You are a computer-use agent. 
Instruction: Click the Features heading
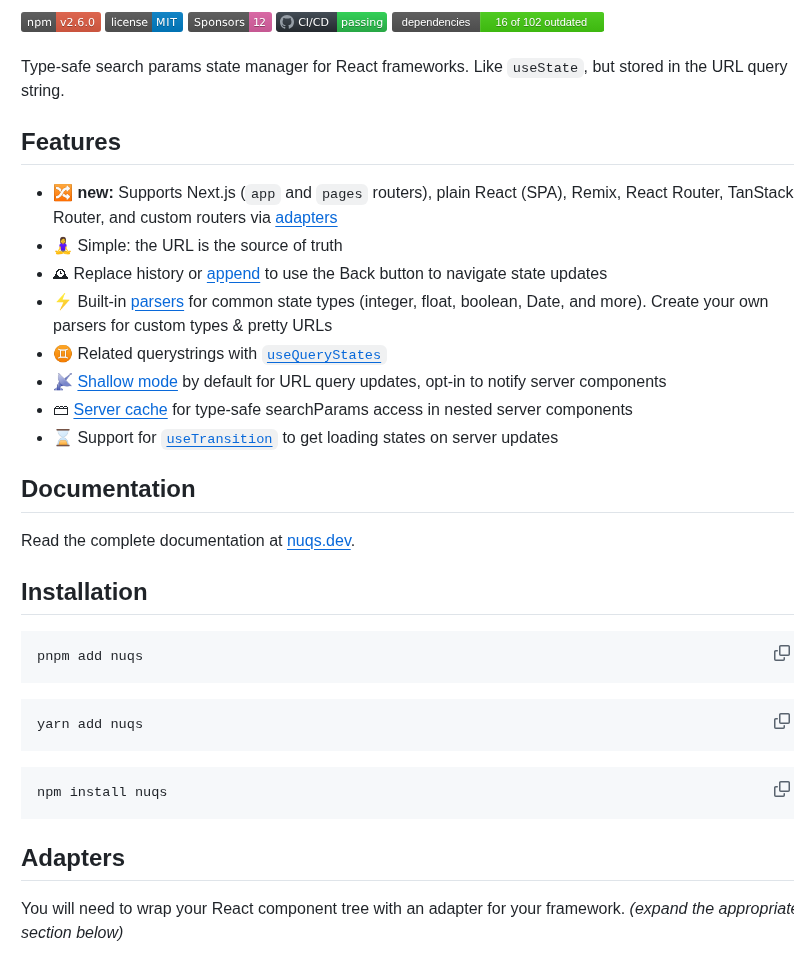point(71,142)
